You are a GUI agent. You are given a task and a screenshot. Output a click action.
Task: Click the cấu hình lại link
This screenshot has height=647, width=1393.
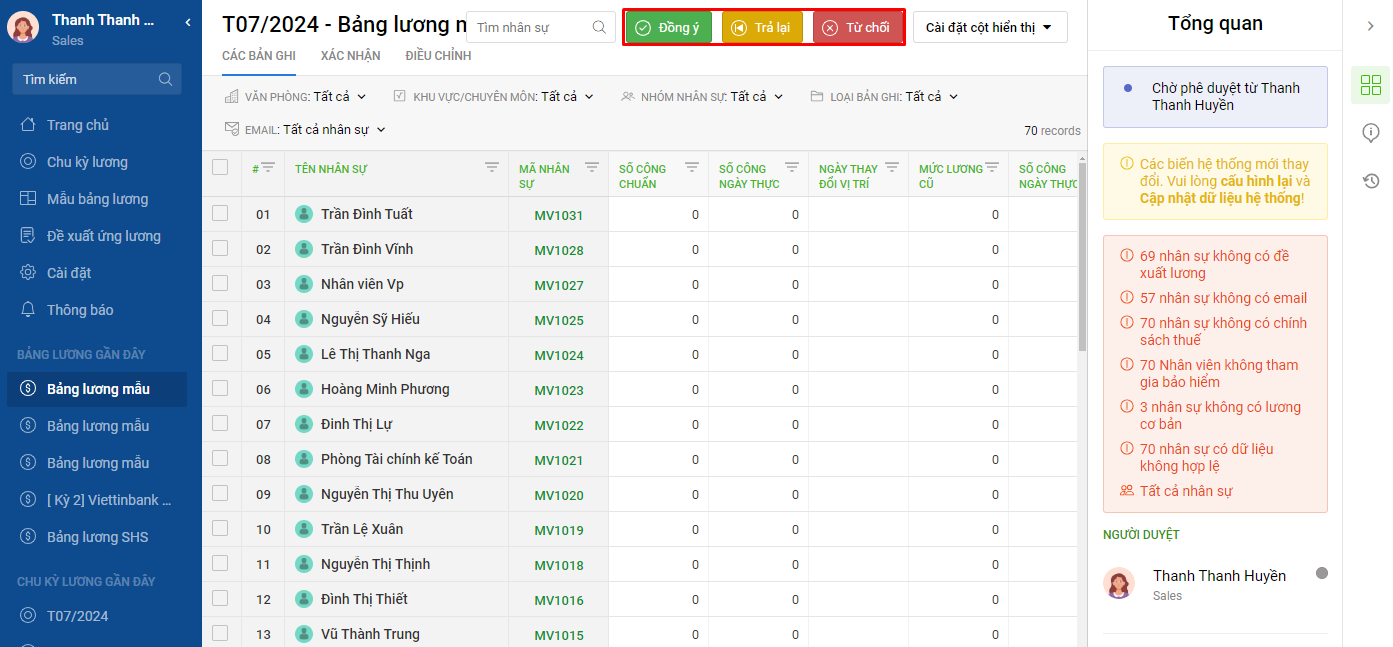(1257, 181)
